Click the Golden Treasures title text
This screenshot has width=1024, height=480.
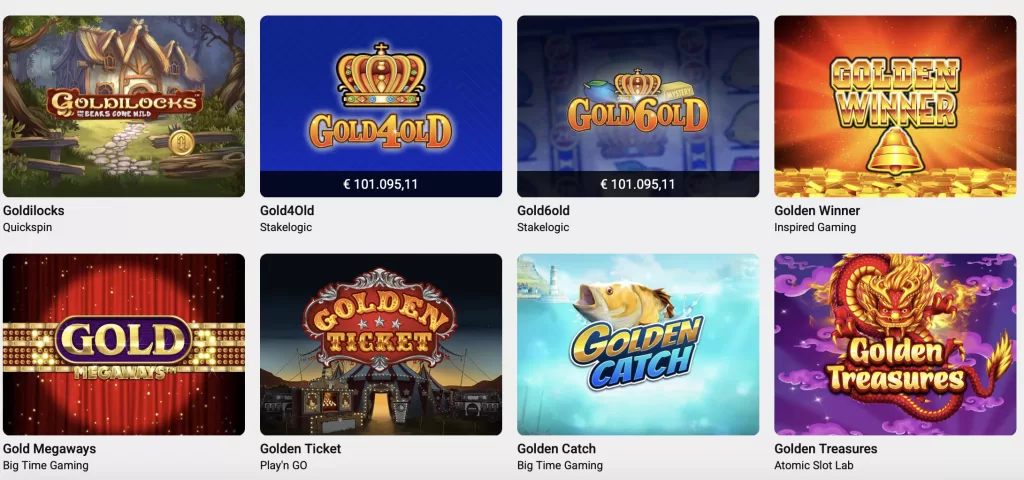(x=825, y=449)
